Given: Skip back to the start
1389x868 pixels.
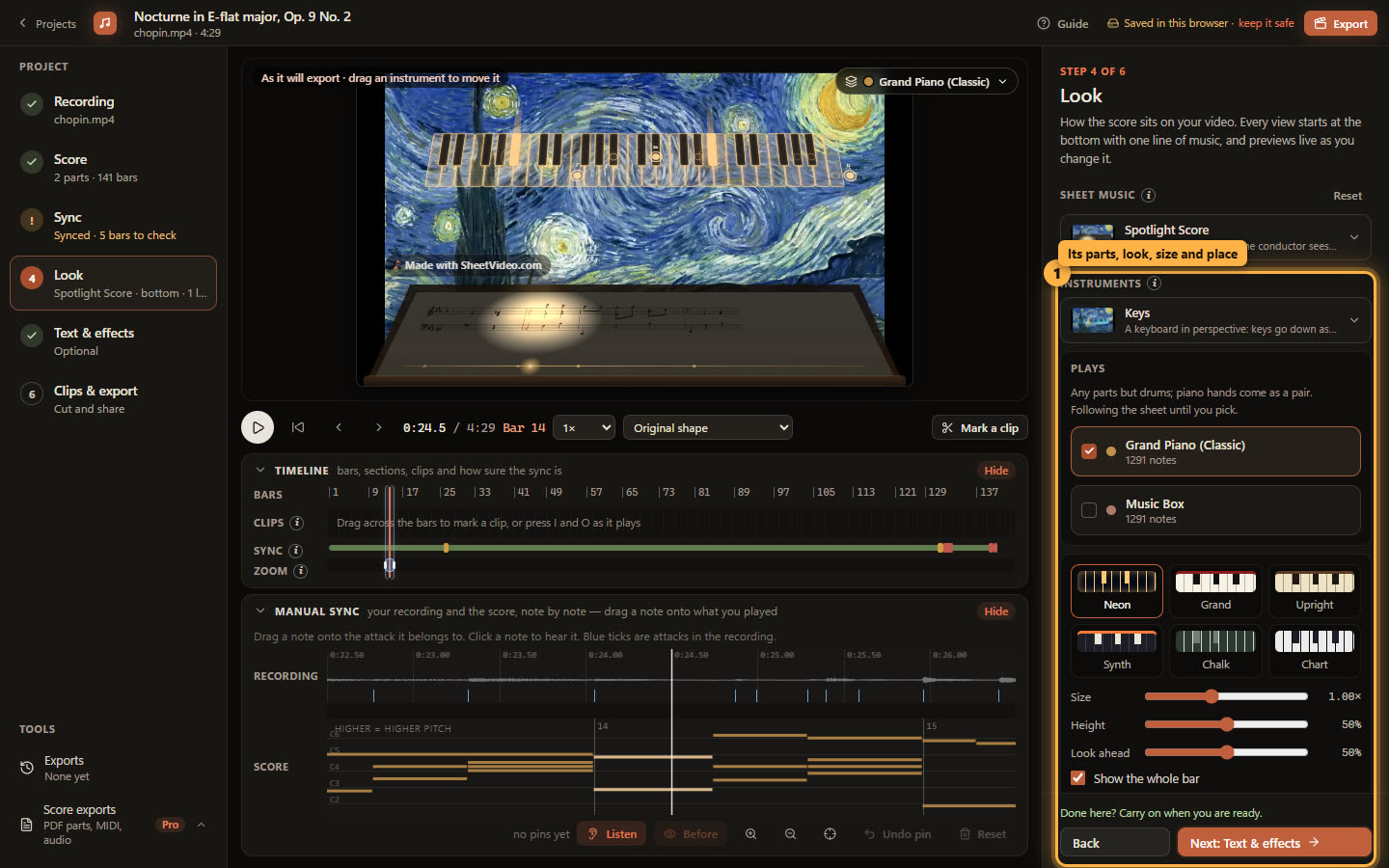Looking at the screenshot, I should tap(298, 427).
